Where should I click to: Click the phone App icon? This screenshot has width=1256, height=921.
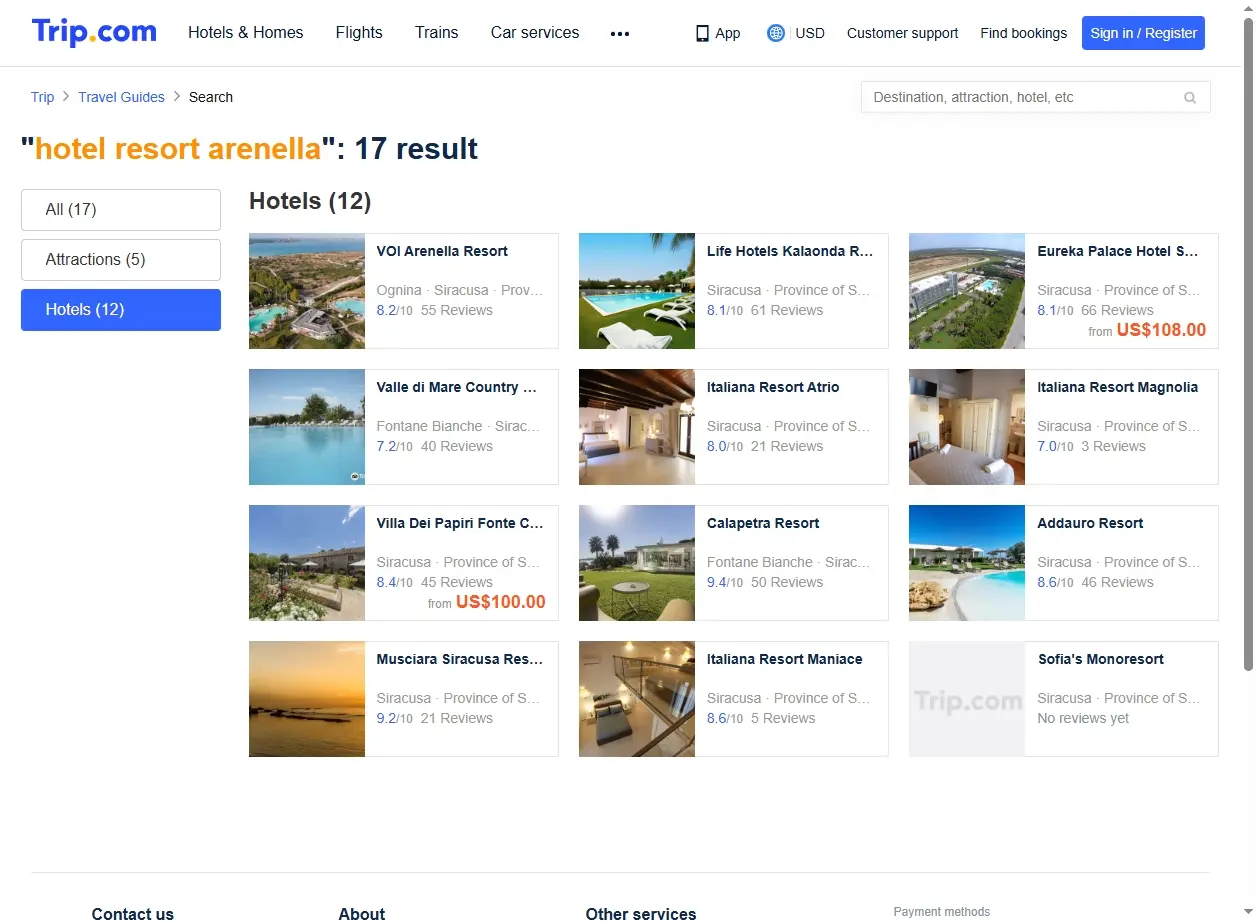coord(702,33)
